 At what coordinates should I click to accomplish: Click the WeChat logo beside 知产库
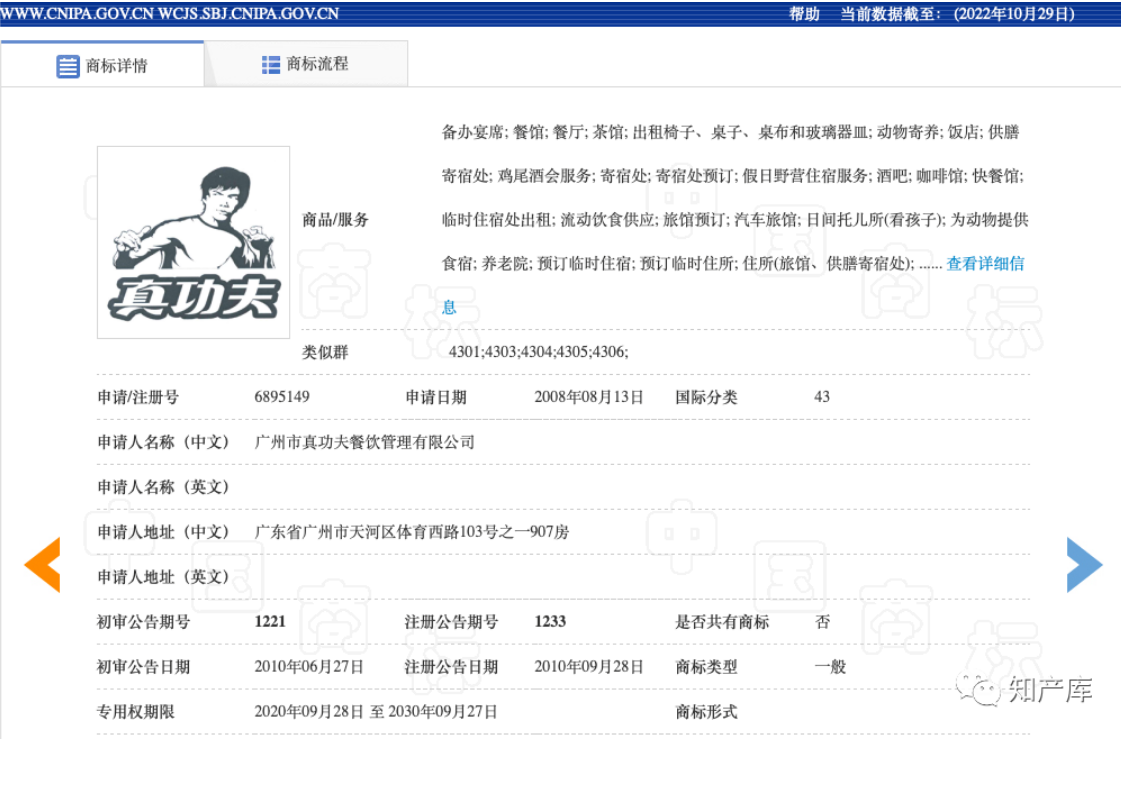(979, 689)
